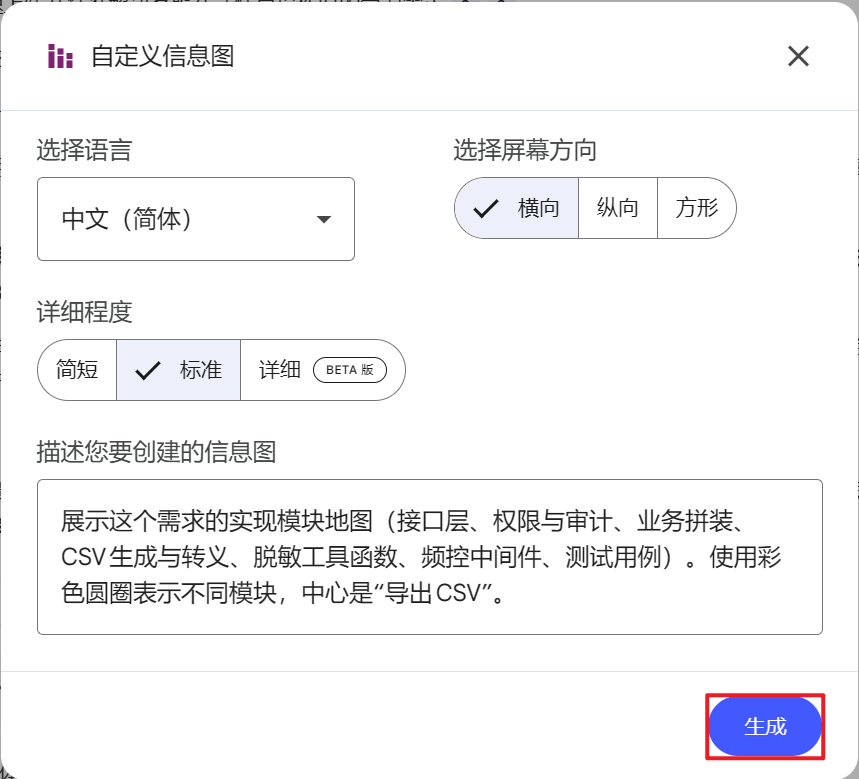Click the 选择屏幕方向 label

point(525,150)
